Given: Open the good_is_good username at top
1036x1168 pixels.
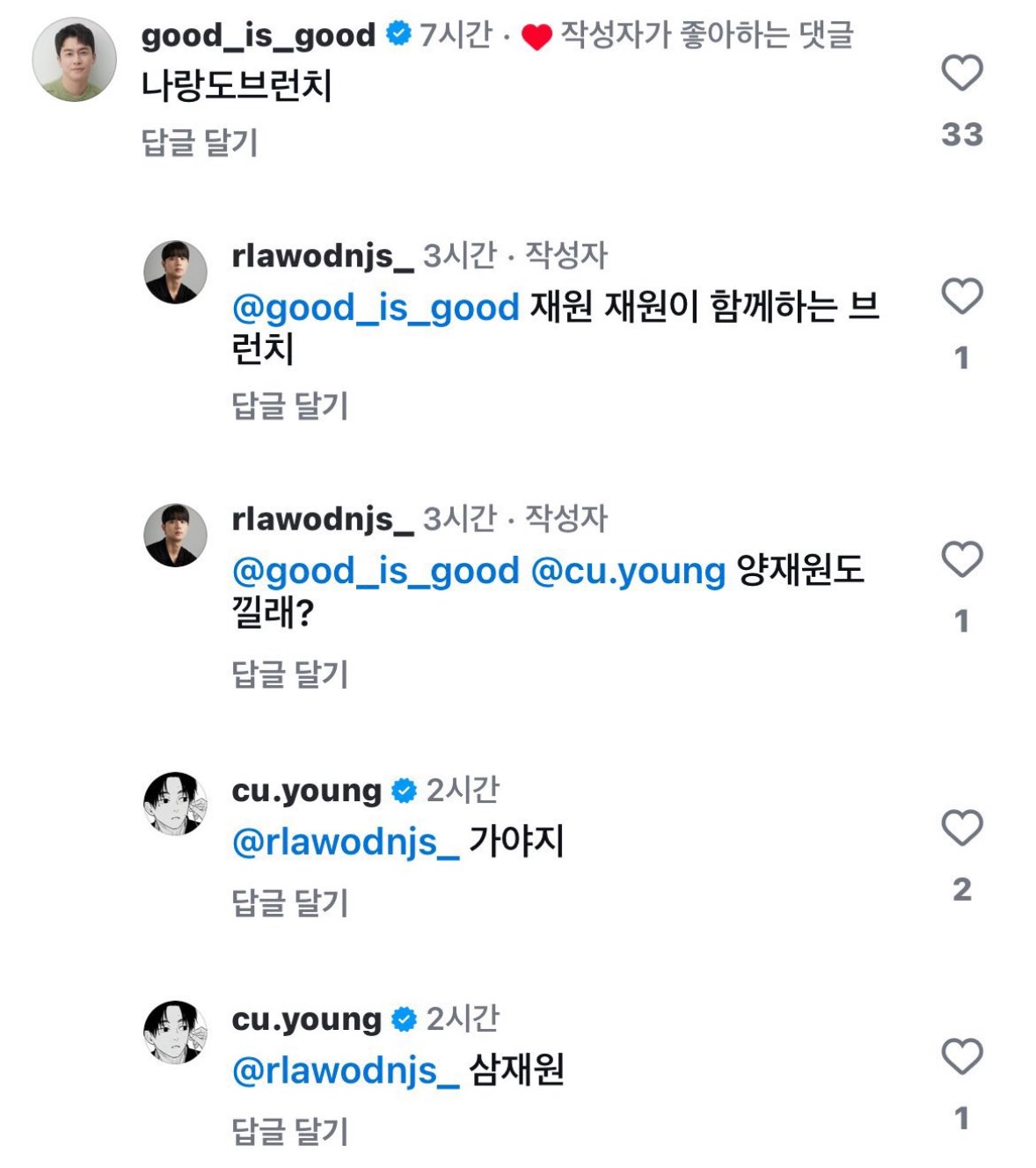Looking at the screenshot, I should (x=259, y=35).
